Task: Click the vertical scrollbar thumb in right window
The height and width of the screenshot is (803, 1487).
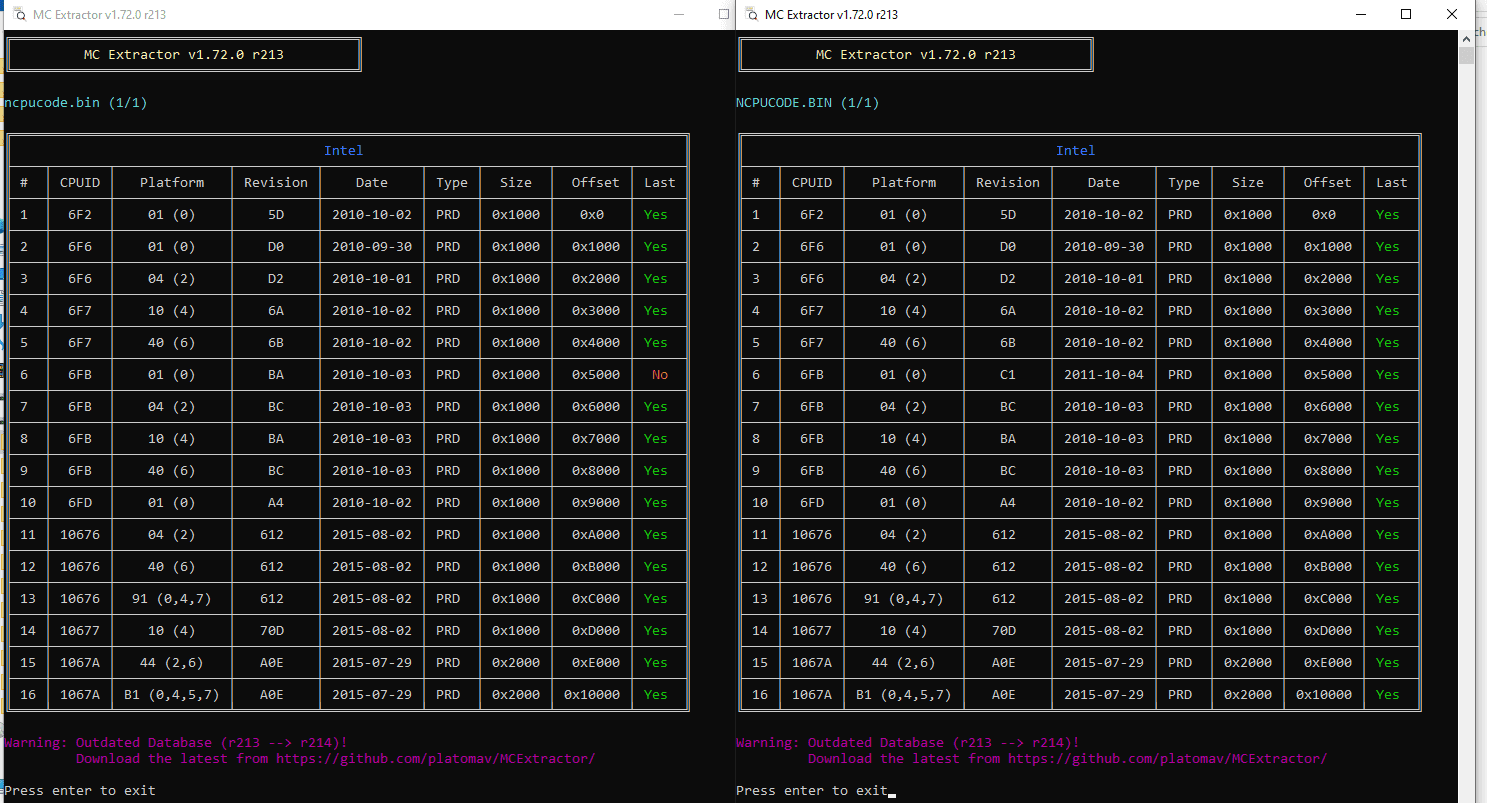Action: click(x=1466, y=55)
